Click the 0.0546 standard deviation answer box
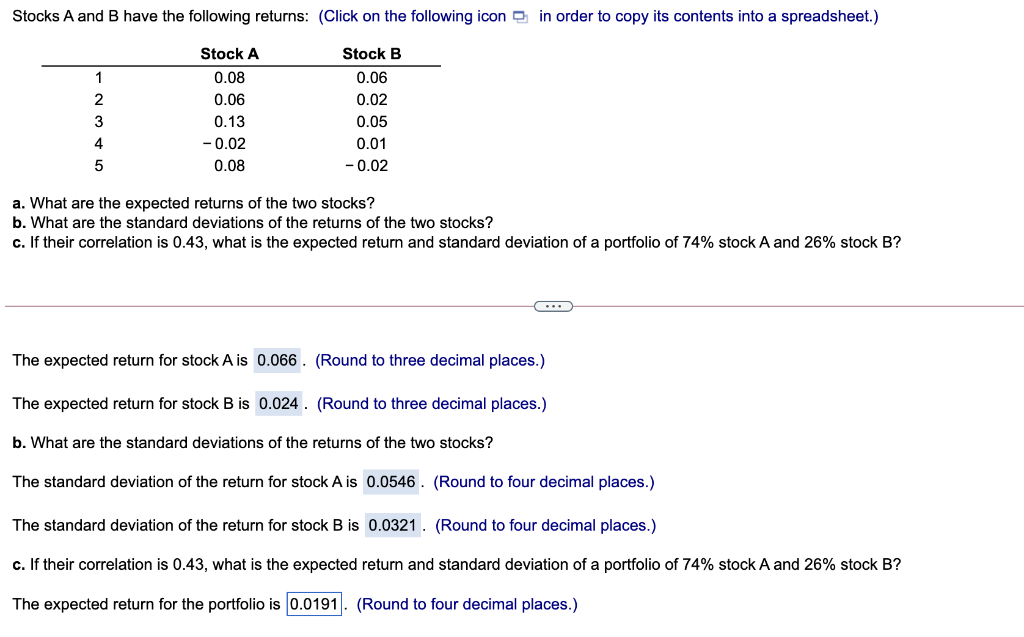The width and height of the screenshot is (1024, 637). coord(391,481)
